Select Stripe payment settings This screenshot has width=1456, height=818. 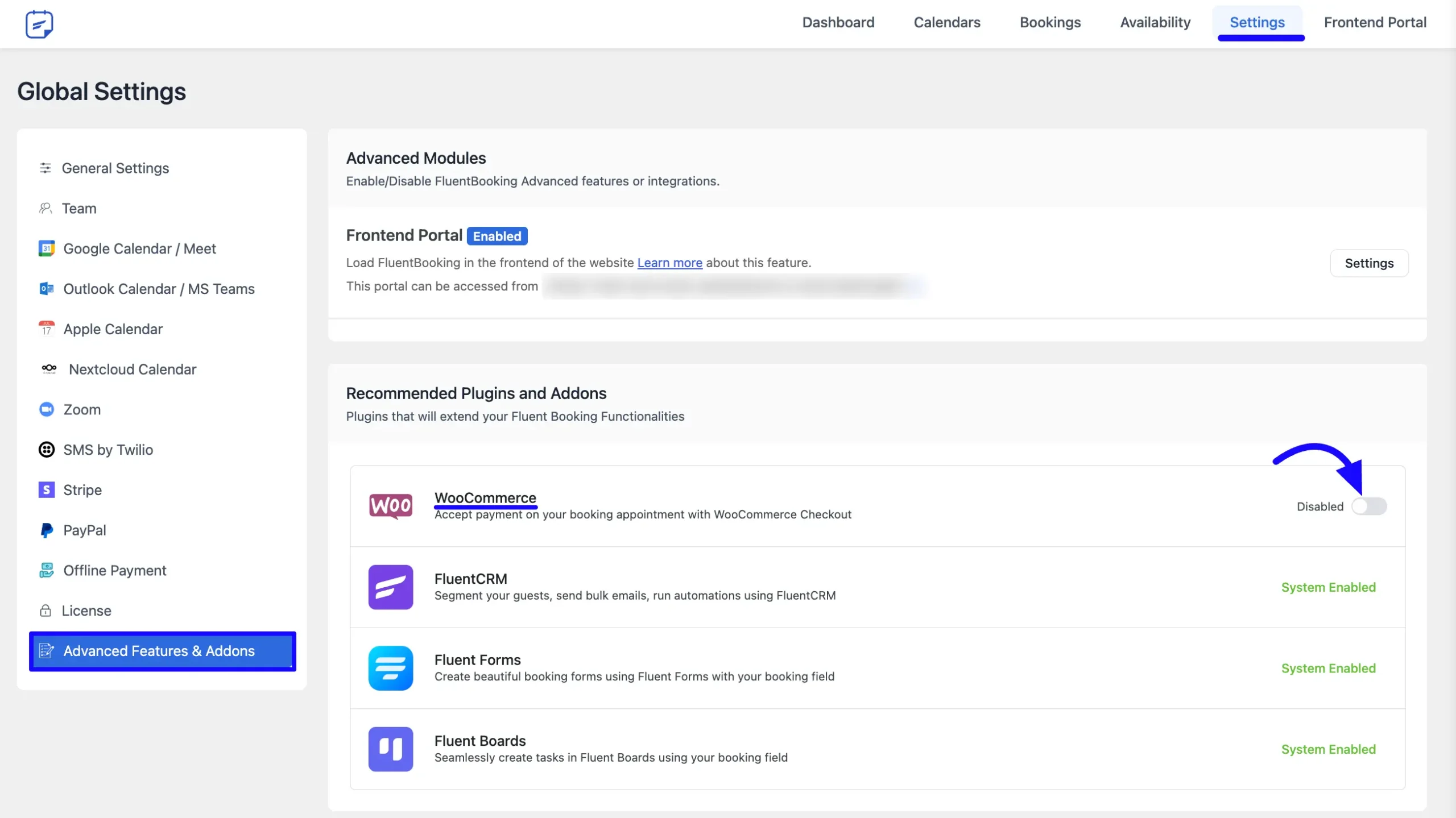162,490
